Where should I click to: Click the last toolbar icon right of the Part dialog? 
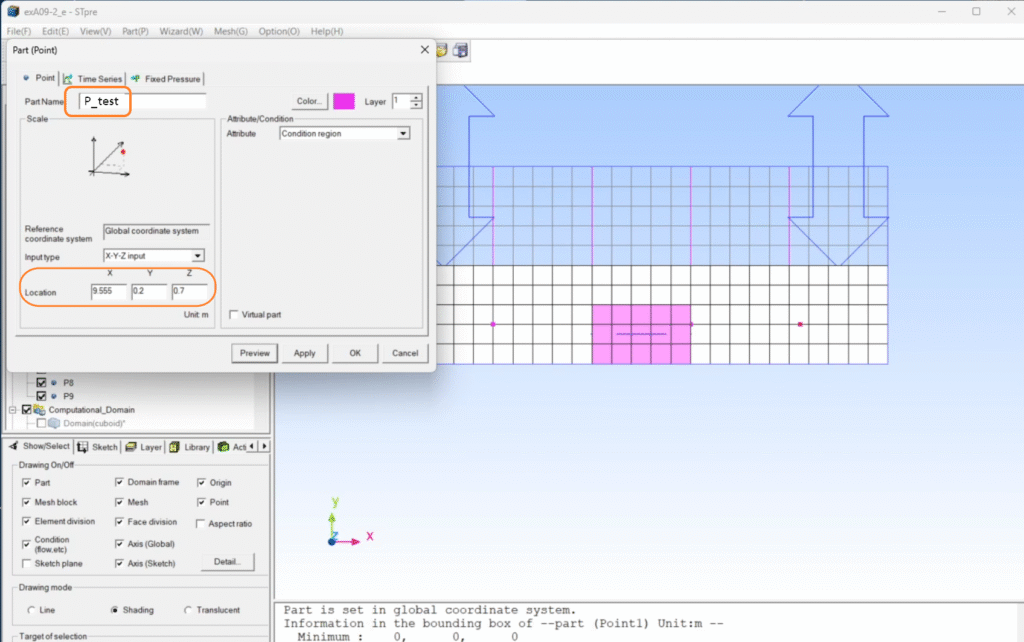(x=460, y=50)
